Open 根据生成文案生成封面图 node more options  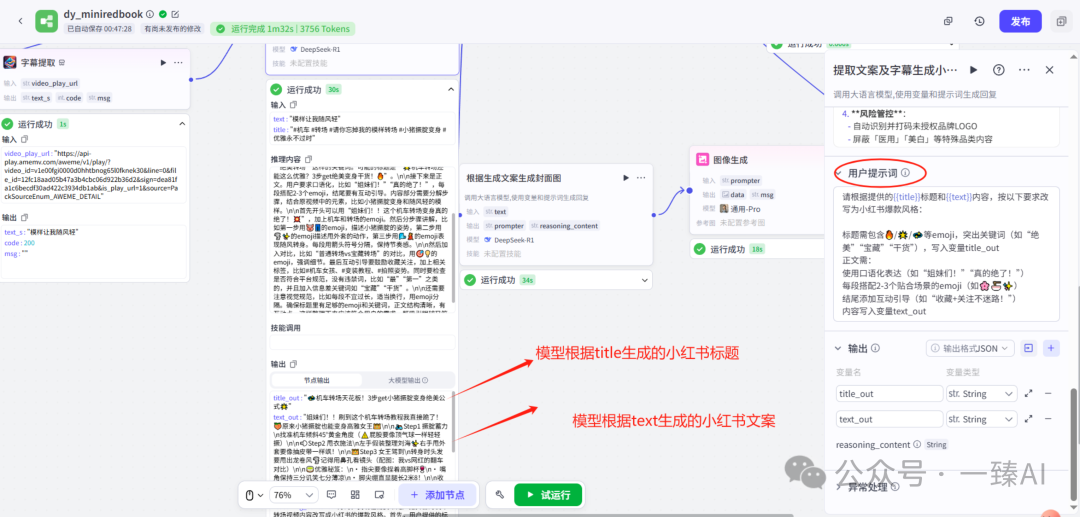click(x=641, y=177)
